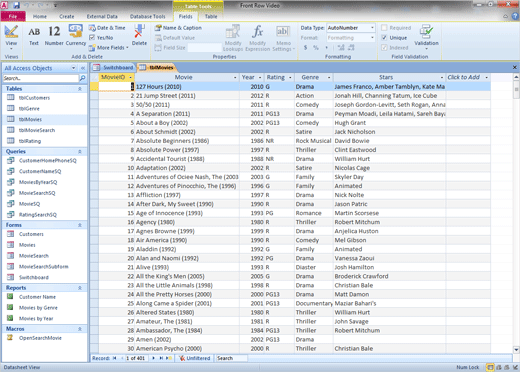Open the MoviesByYearSQ query
This screenshot has height=372, width=520.
point(38,182)
